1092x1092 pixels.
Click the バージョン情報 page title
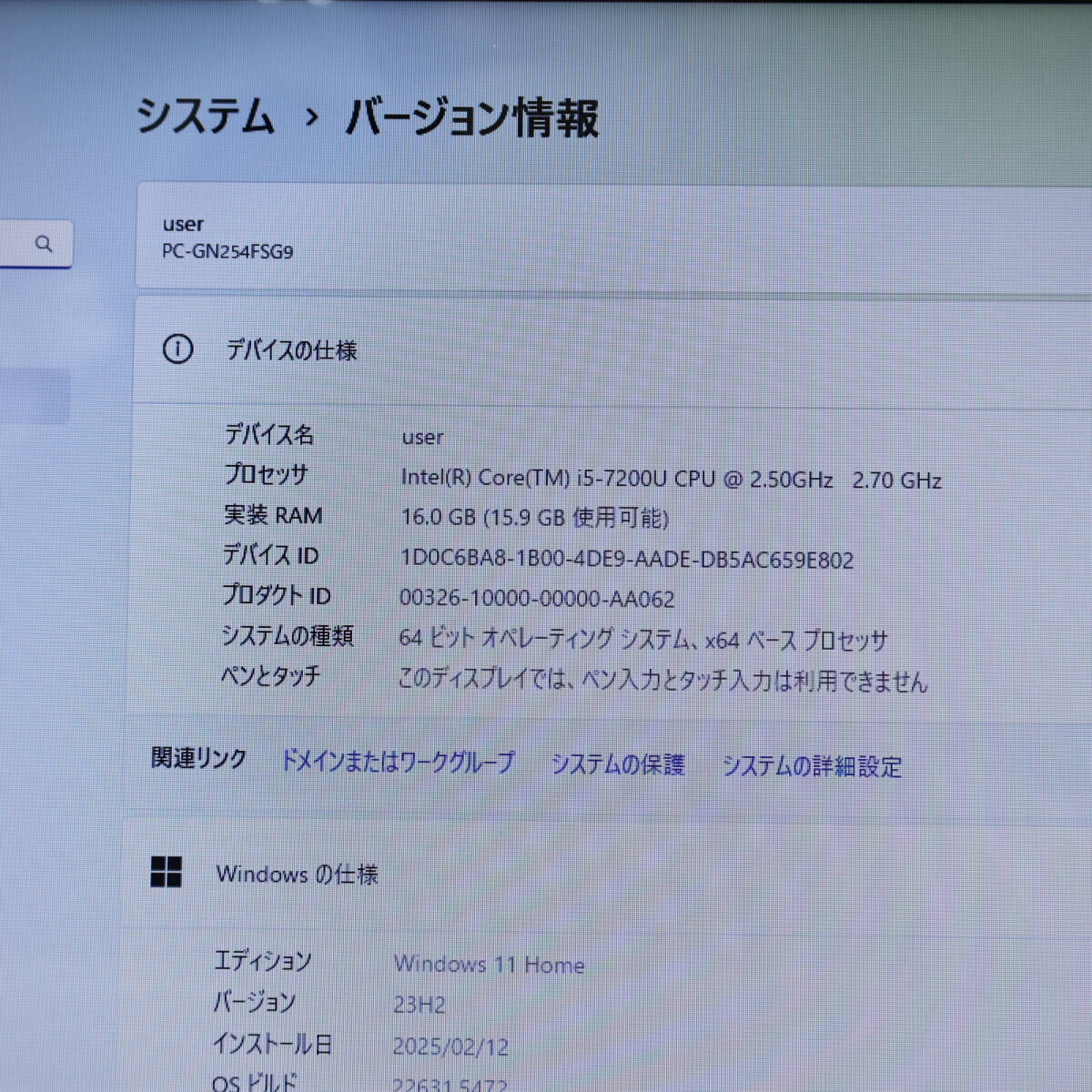[472, 118]
